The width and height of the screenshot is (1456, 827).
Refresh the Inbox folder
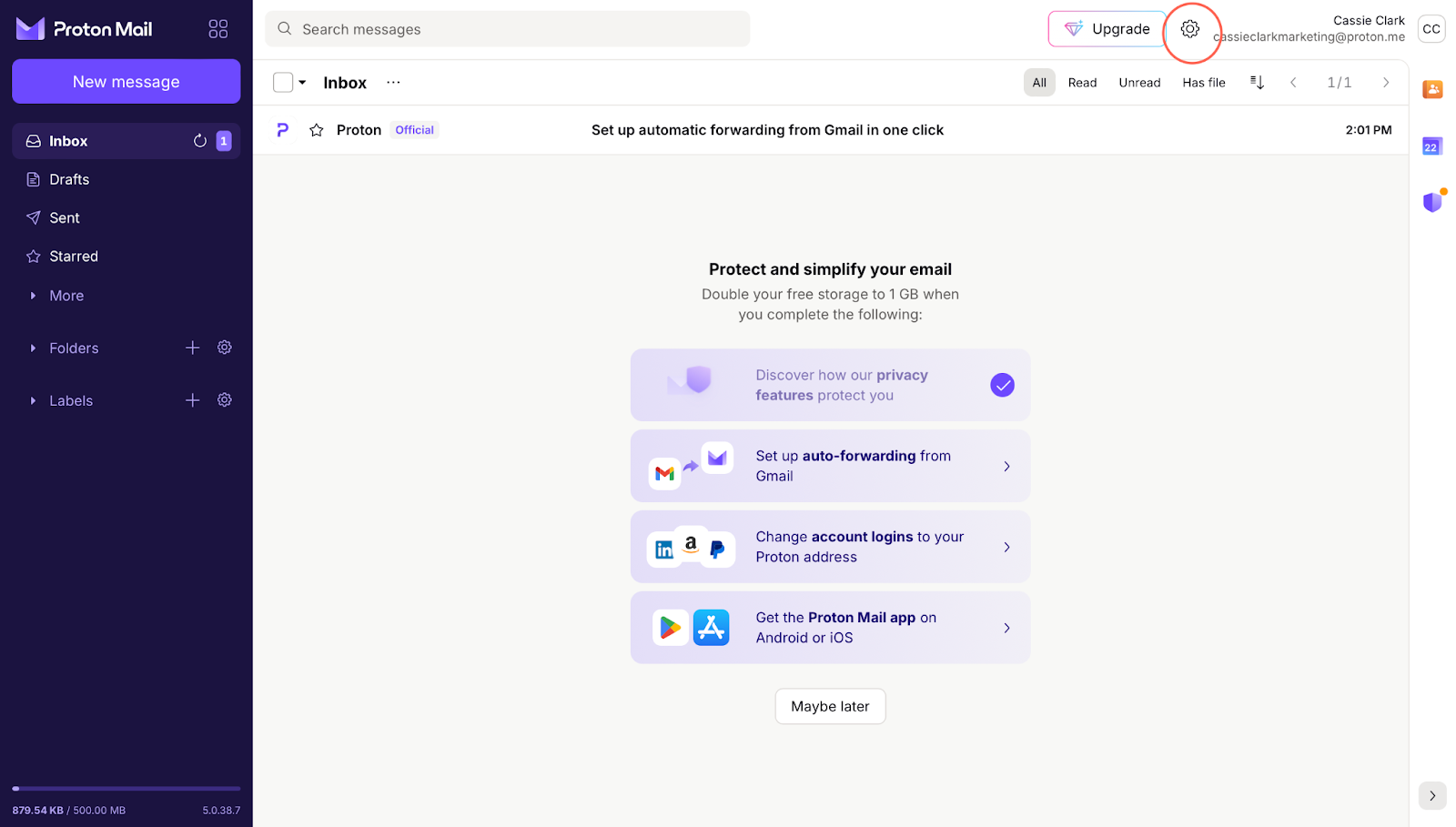(200, 141)
